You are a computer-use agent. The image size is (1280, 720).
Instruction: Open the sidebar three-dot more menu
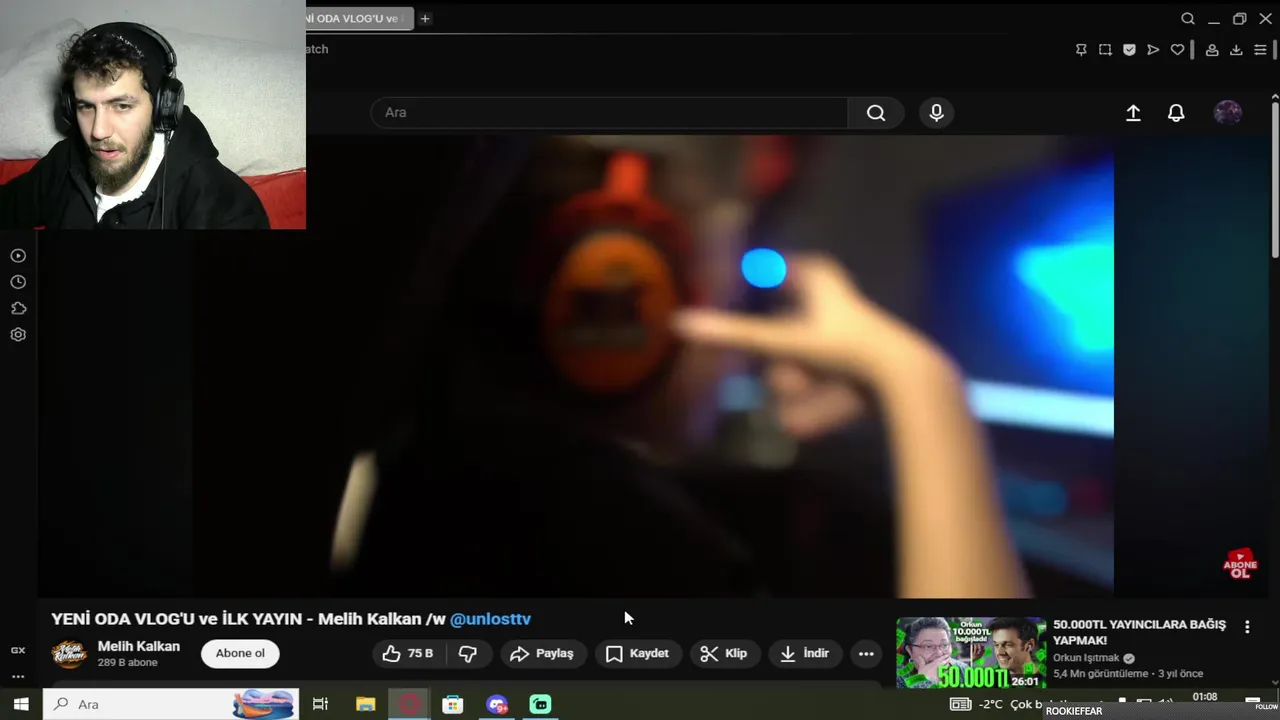point(18,677)
